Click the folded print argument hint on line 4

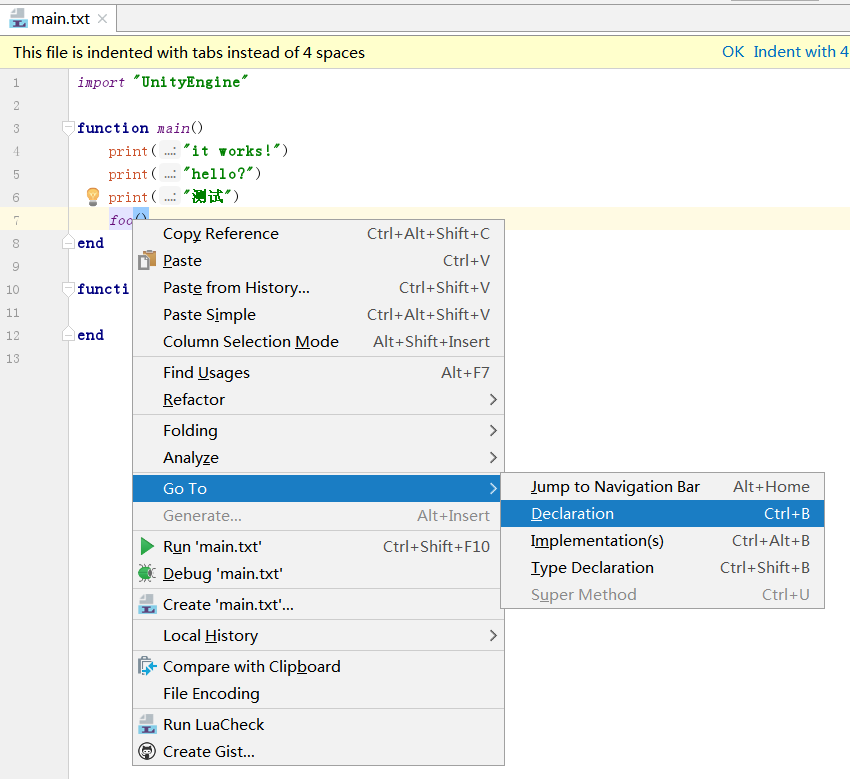(x=170, y=151)
